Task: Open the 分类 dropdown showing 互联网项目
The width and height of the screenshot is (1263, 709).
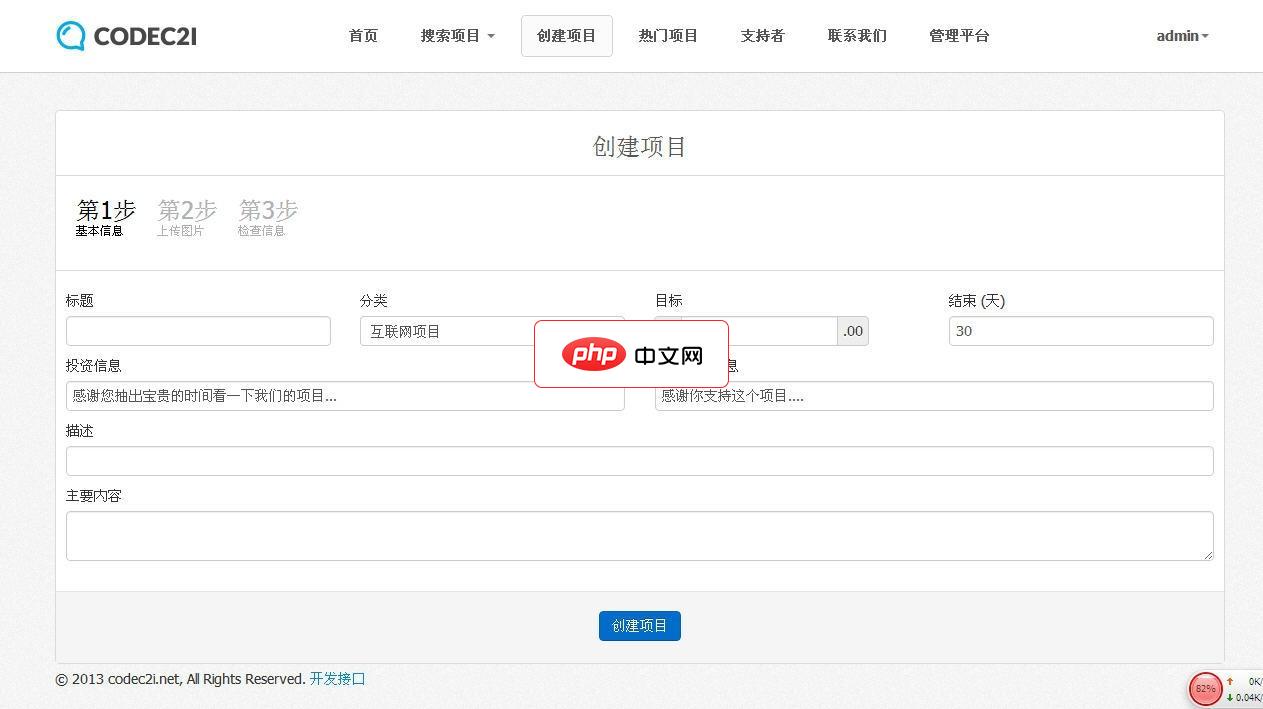Action: (493, 331)
